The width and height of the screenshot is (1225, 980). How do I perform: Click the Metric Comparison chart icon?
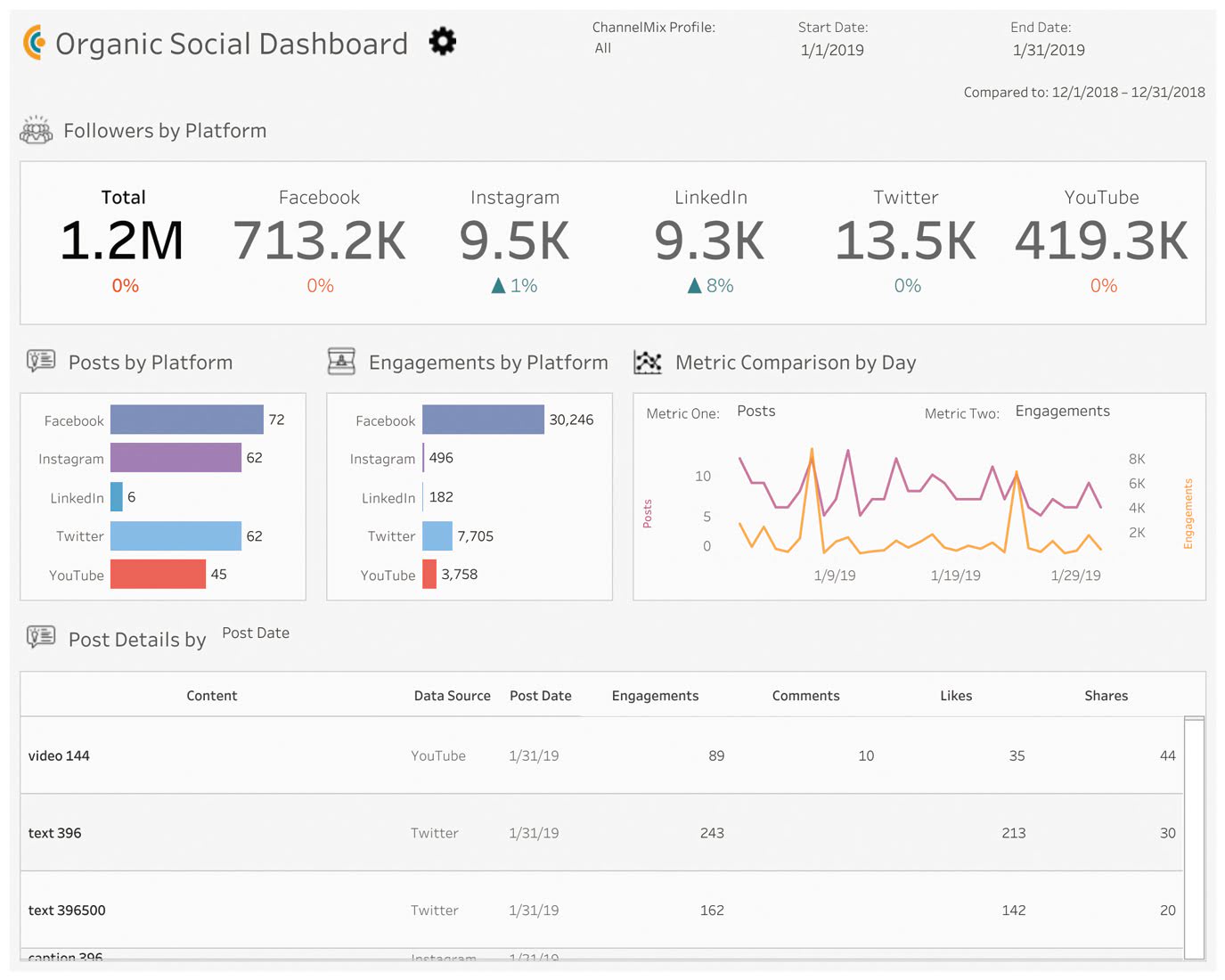648,362
